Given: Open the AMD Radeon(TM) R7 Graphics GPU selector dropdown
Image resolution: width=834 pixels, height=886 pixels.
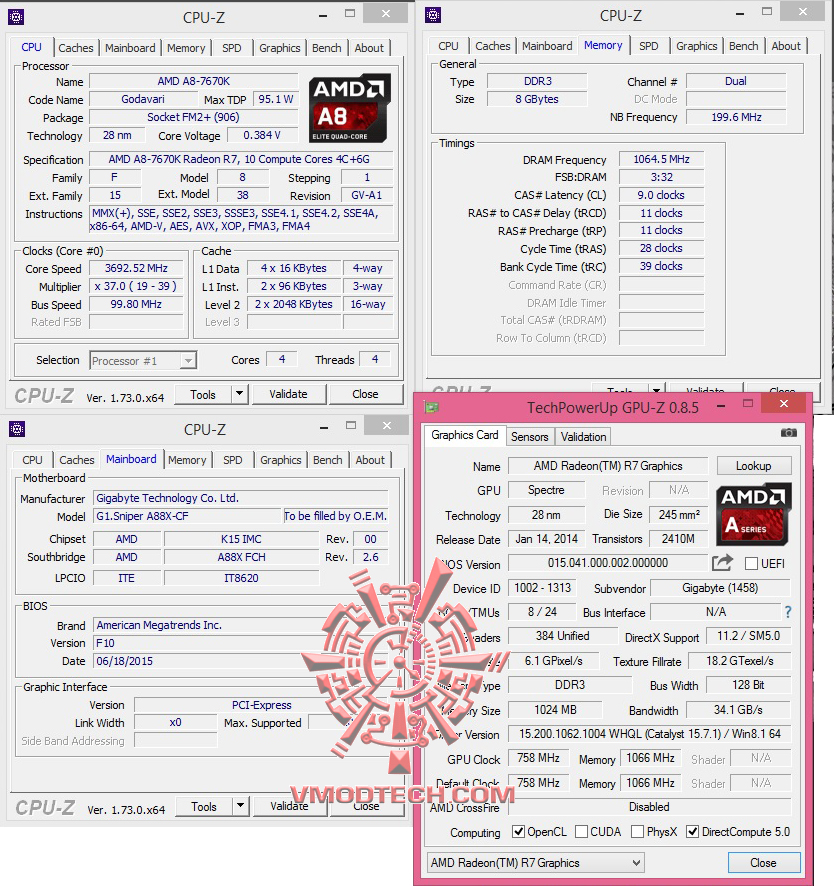Looking at the screenshot, I should (x=535, y=863).
